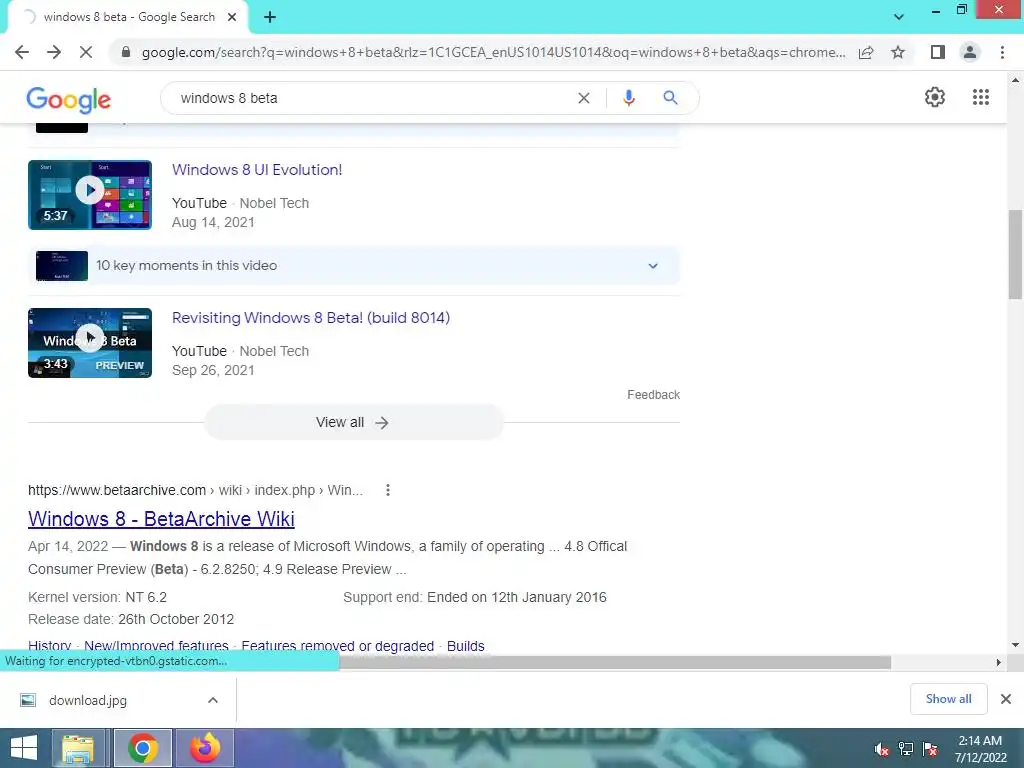The image size is (1024, 768).
Task: Play the Revisiting Windows 8 Beta thumbnail
Action: (90, 343)
